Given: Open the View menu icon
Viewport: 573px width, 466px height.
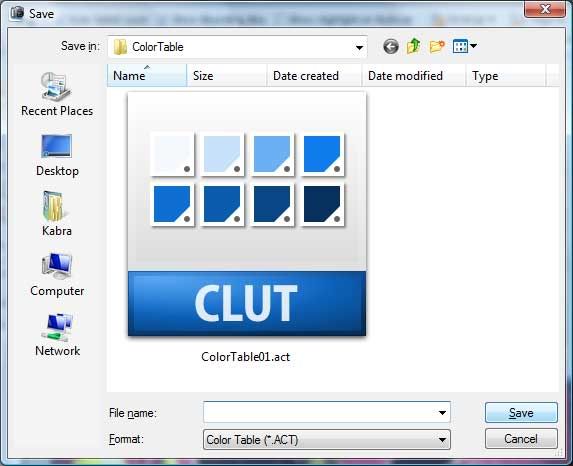Looking at the screenshot, I should tap(464, 46).
